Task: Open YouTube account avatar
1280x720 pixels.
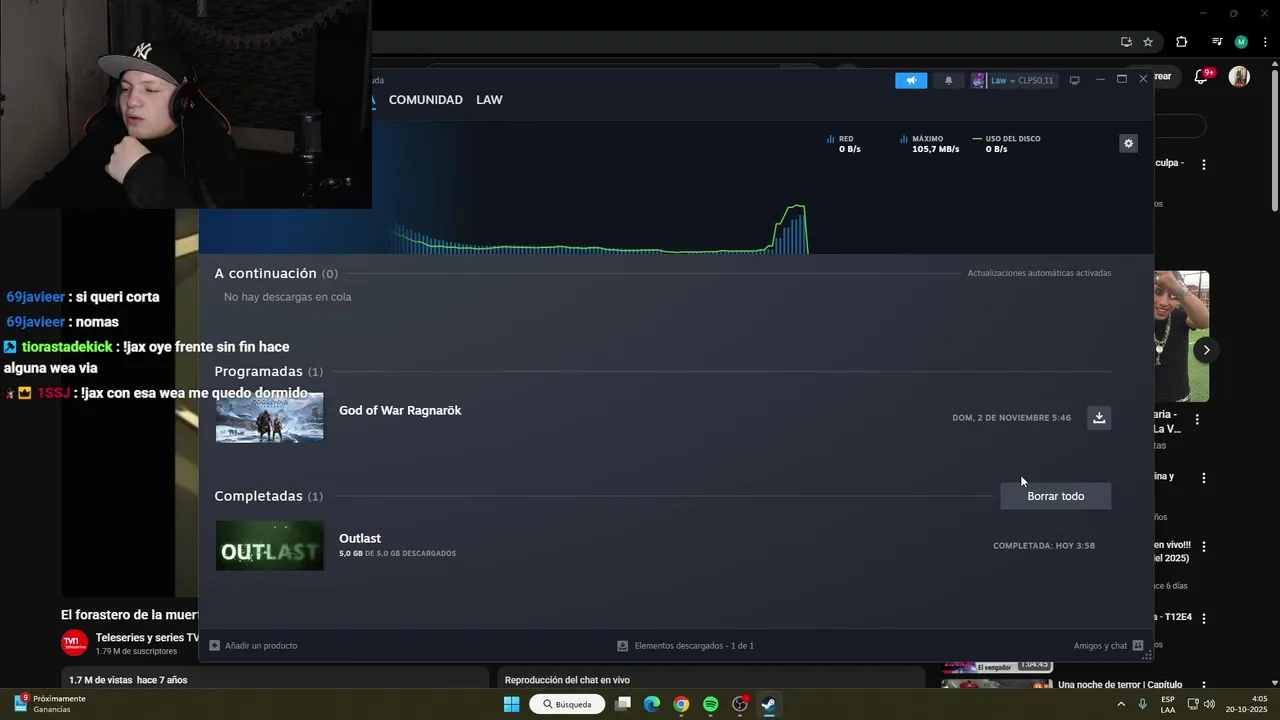Action: 1239,77
